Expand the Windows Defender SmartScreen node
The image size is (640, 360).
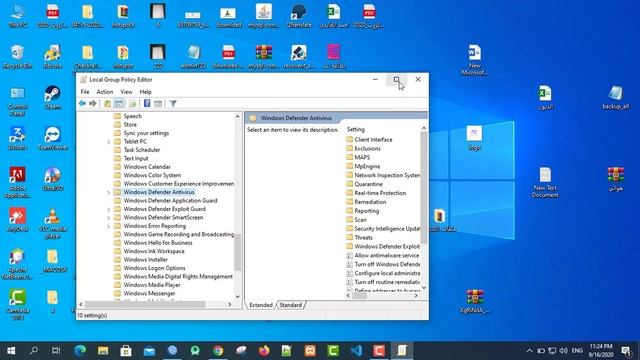point(109,218)
